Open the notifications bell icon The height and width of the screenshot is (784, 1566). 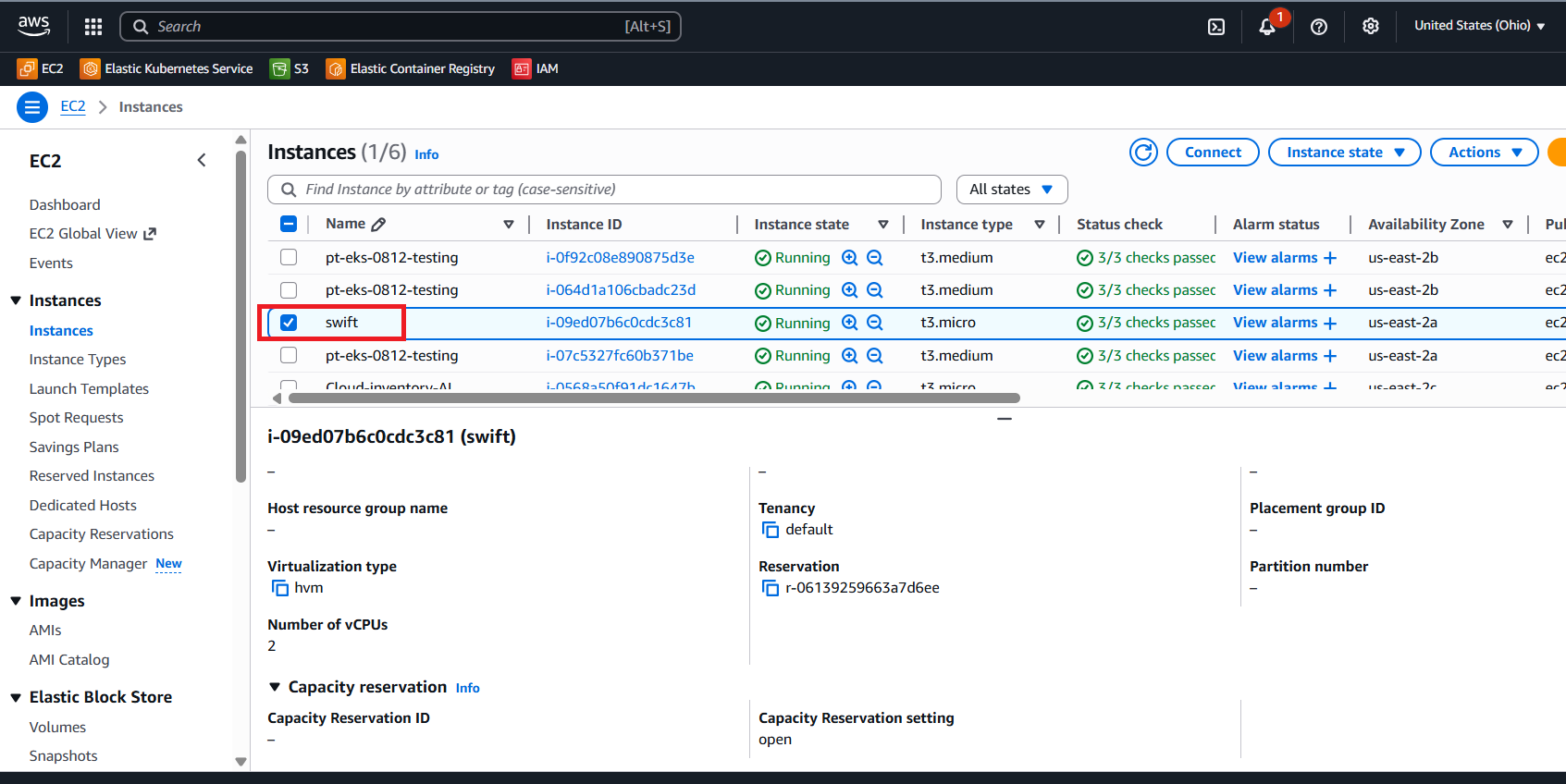(1267, 27)
